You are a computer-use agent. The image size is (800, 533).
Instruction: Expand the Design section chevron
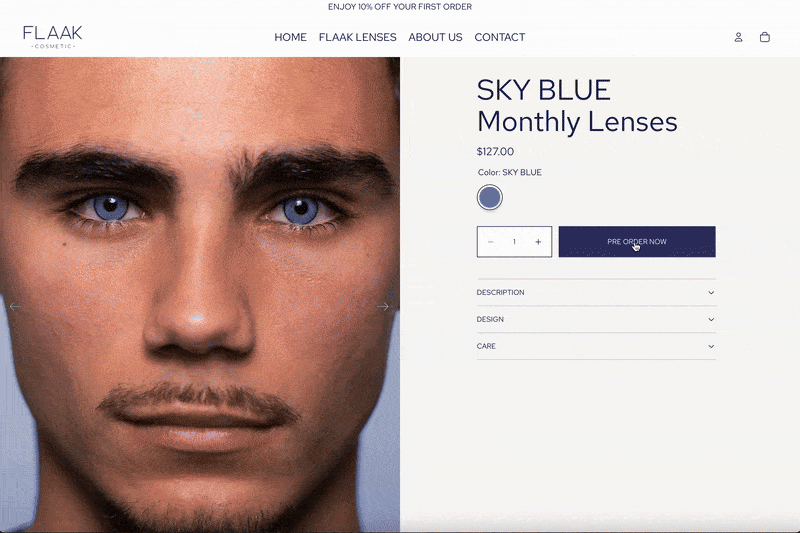711,319
